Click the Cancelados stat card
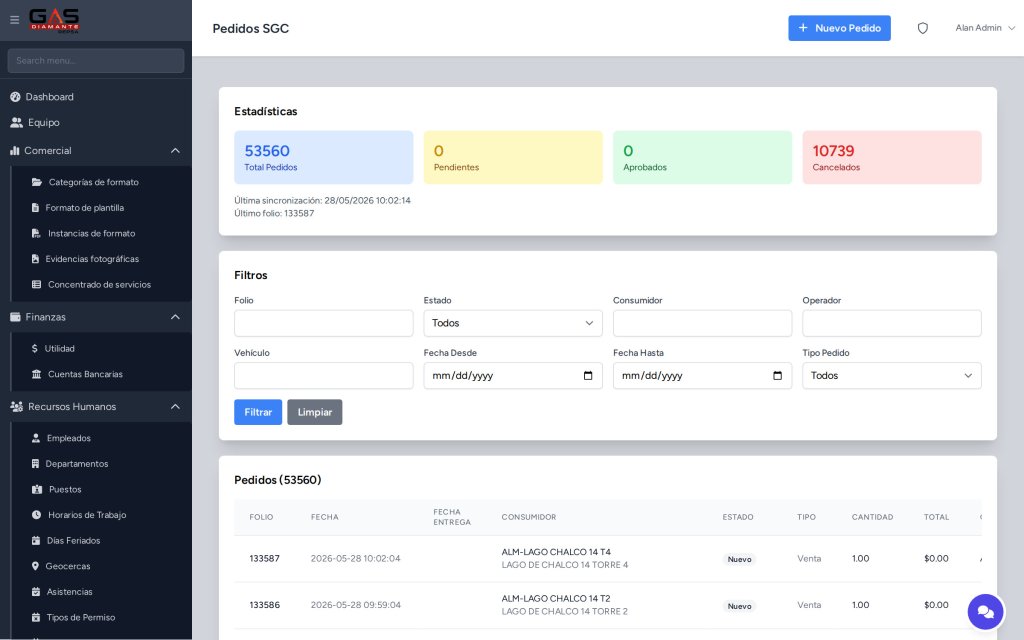Viewport: 1024px width, 640px height. (891, 157)
